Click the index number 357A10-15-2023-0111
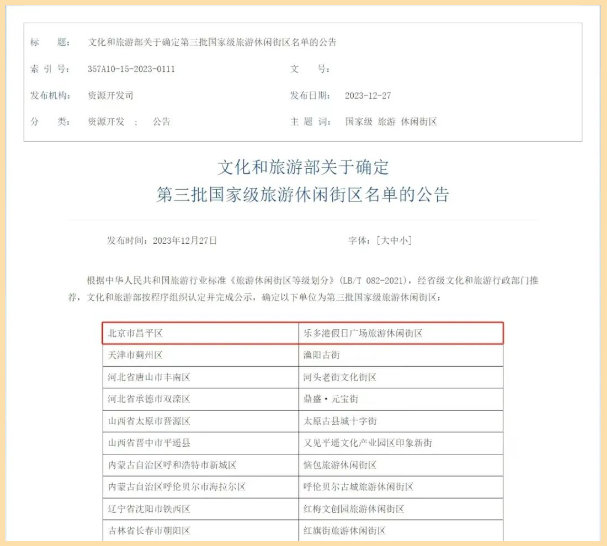The image size is (607, 546). coord(131,69)
